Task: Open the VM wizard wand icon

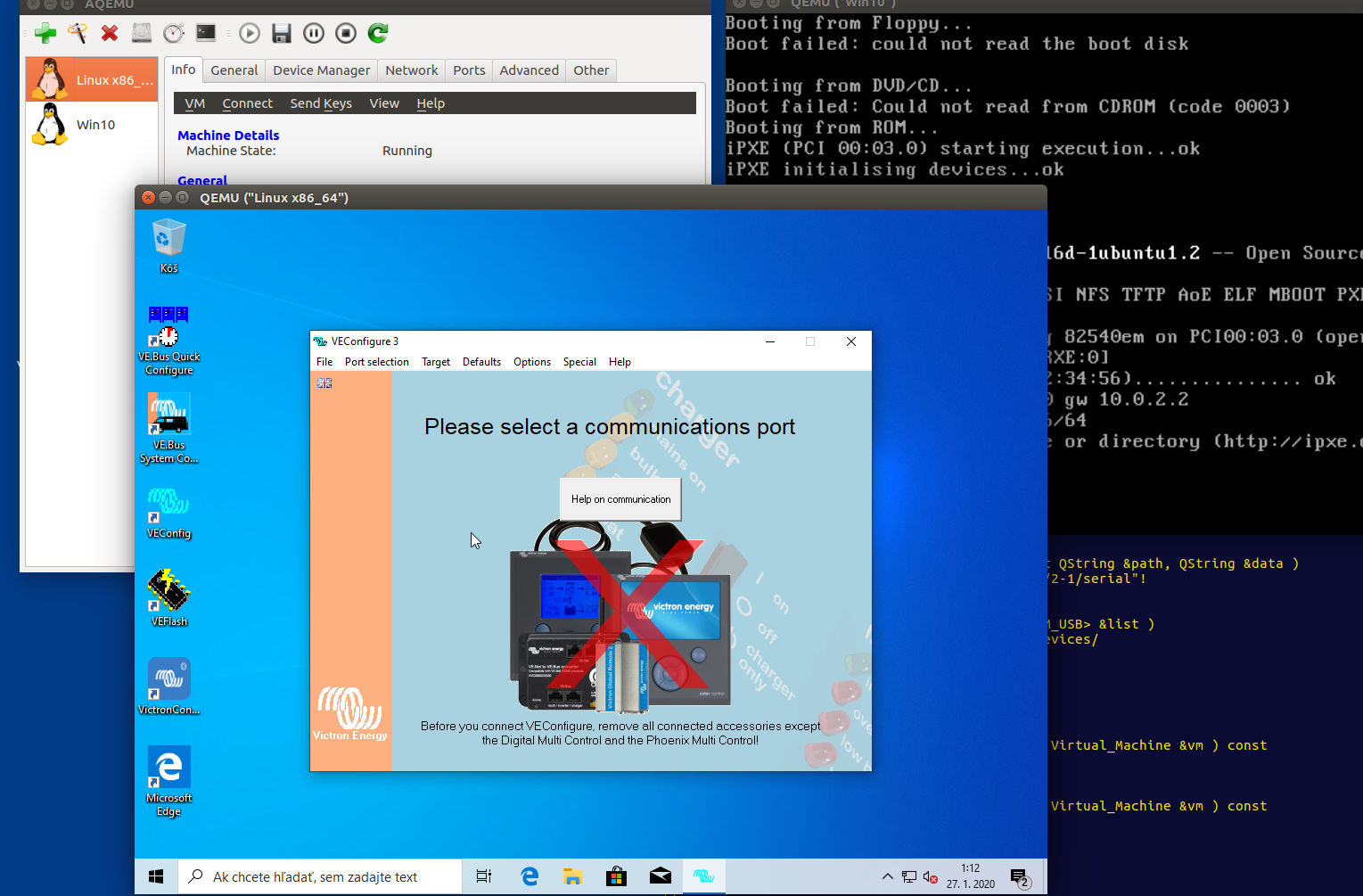Action: coord(78,34)
